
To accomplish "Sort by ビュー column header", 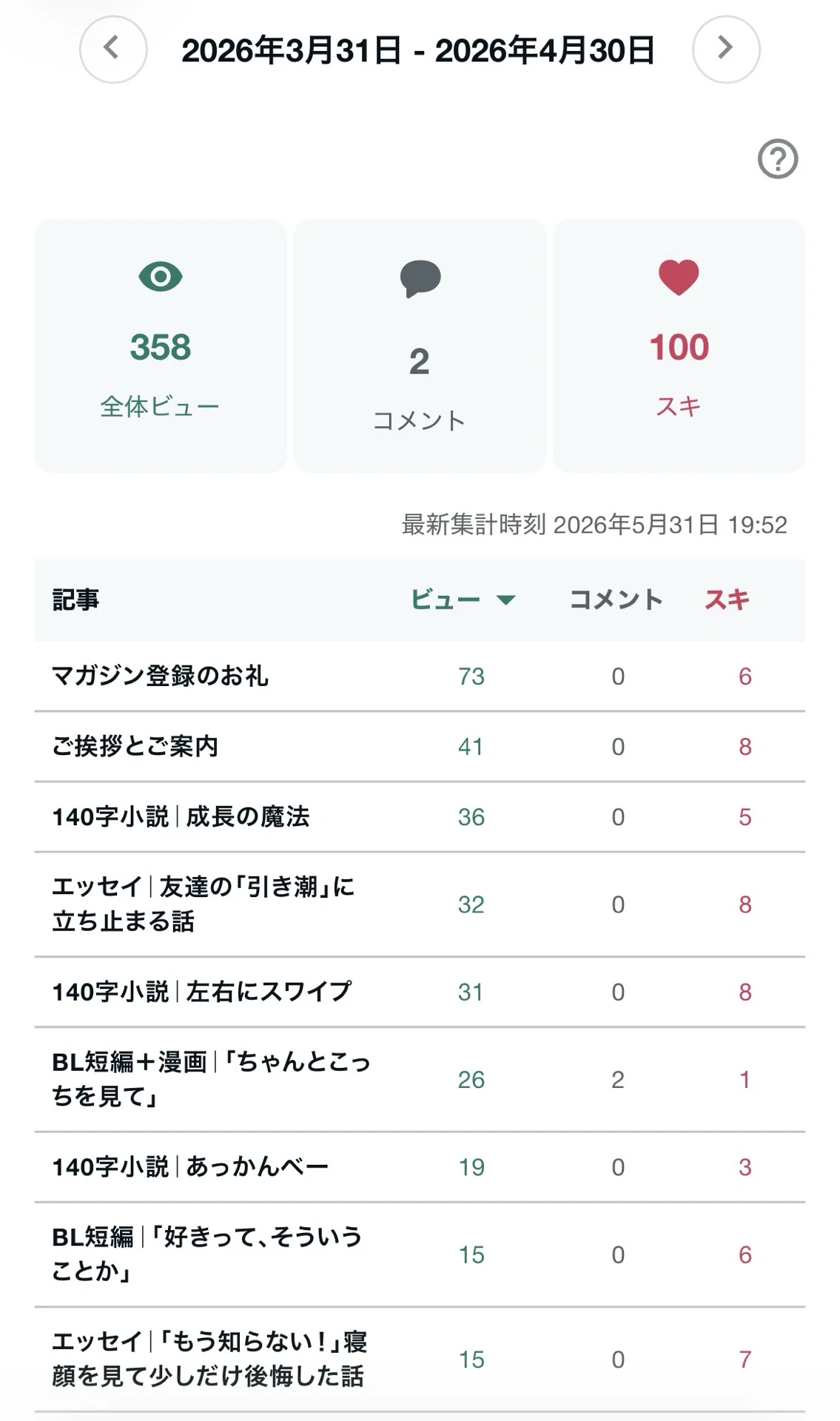I will (x=446, y=599).
